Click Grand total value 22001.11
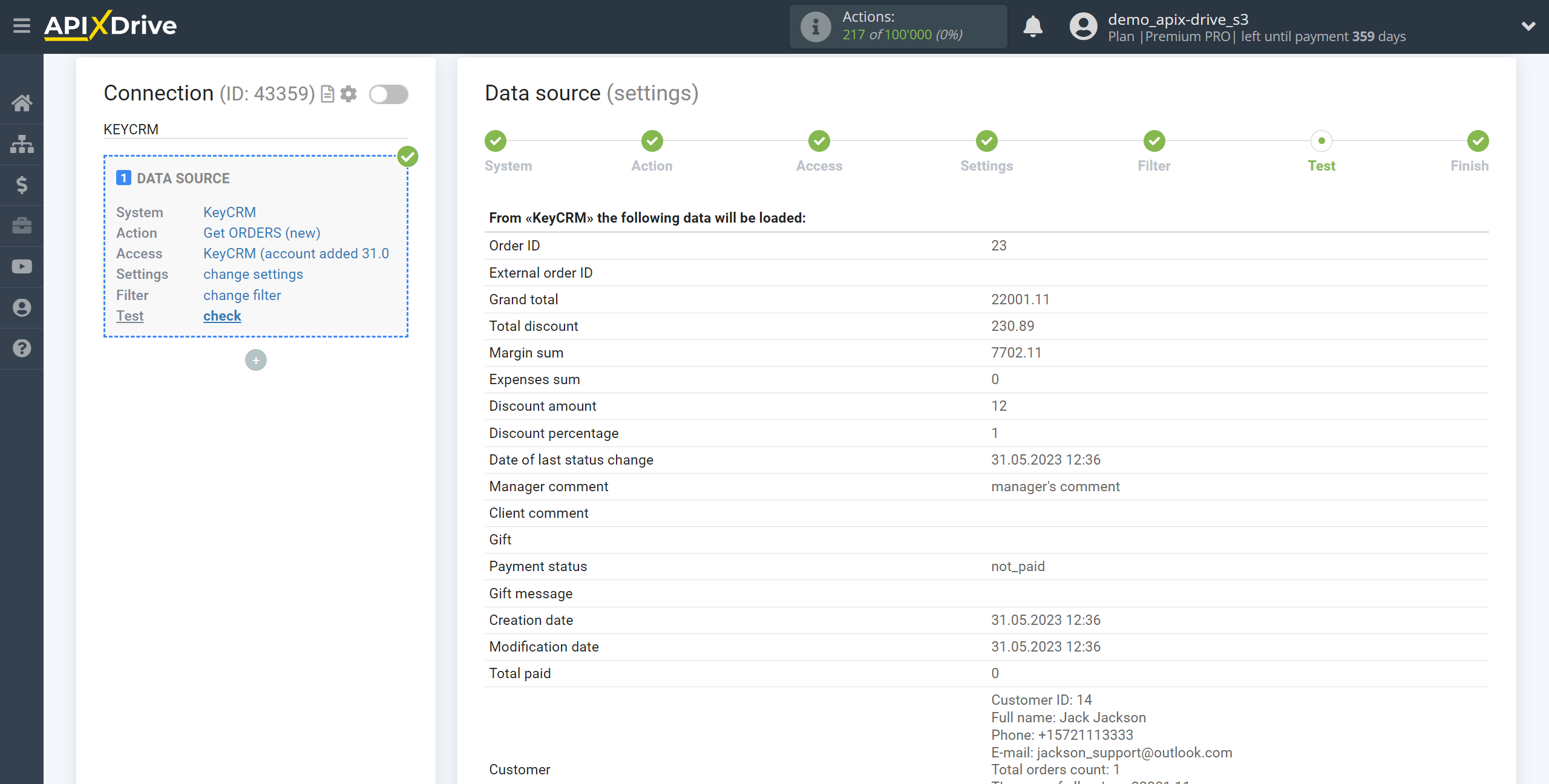Viewport: 1549px width, 784px height. (x=1021, y=299)
